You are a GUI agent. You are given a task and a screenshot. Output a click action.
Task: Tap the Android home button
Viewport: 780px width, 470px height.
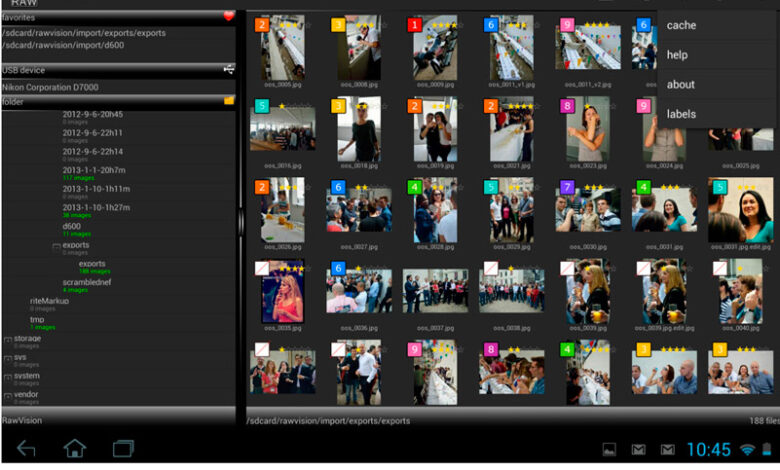coord(75,449)
